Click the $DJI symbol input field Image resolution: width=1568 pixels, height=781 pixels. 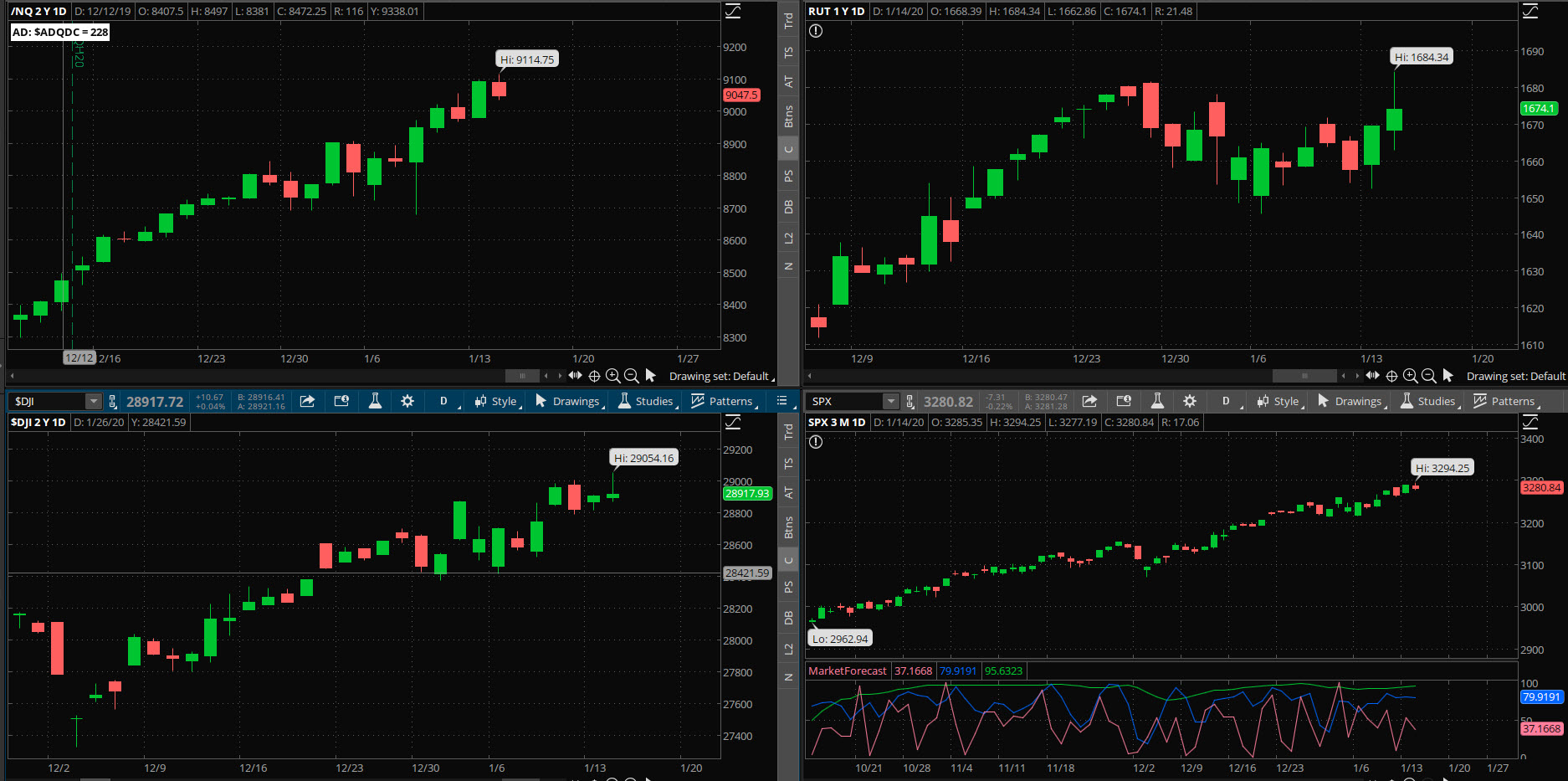pos(48,401)
